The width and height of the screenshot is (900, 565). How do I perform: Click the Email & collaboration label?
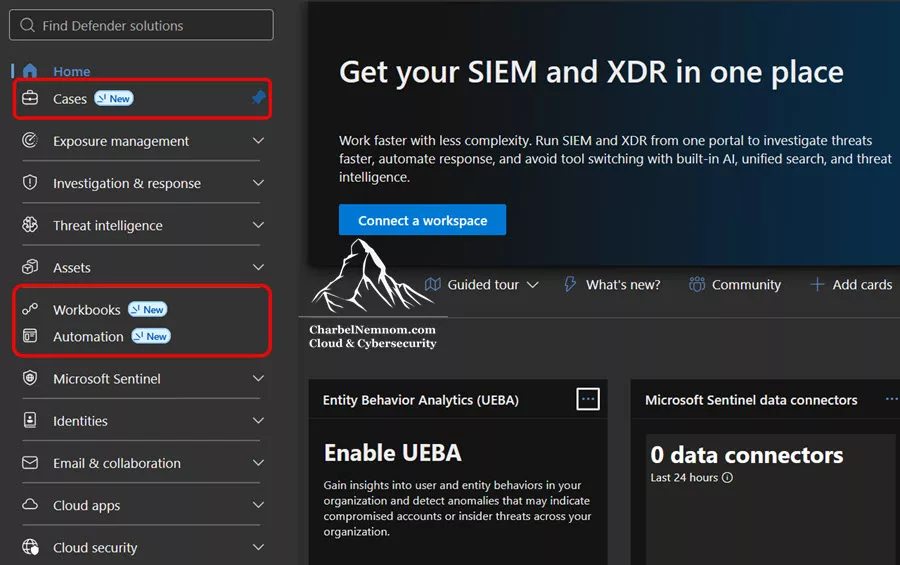pyautogui.click(x=117, y=463)
